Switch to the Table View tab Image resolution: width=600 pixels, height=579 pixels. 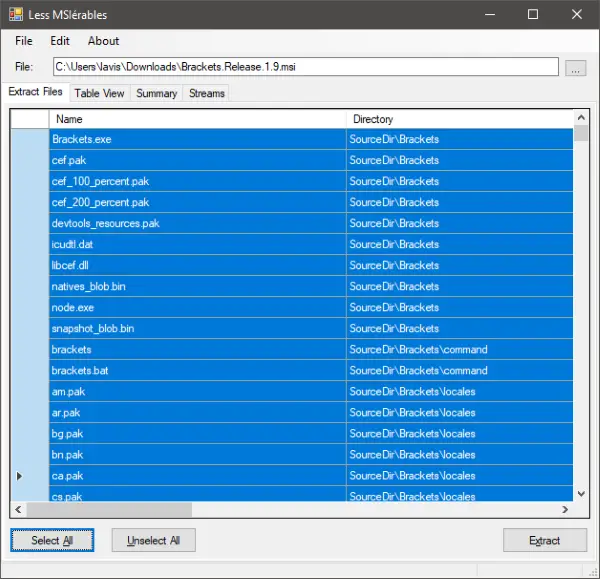click(99, 93)
